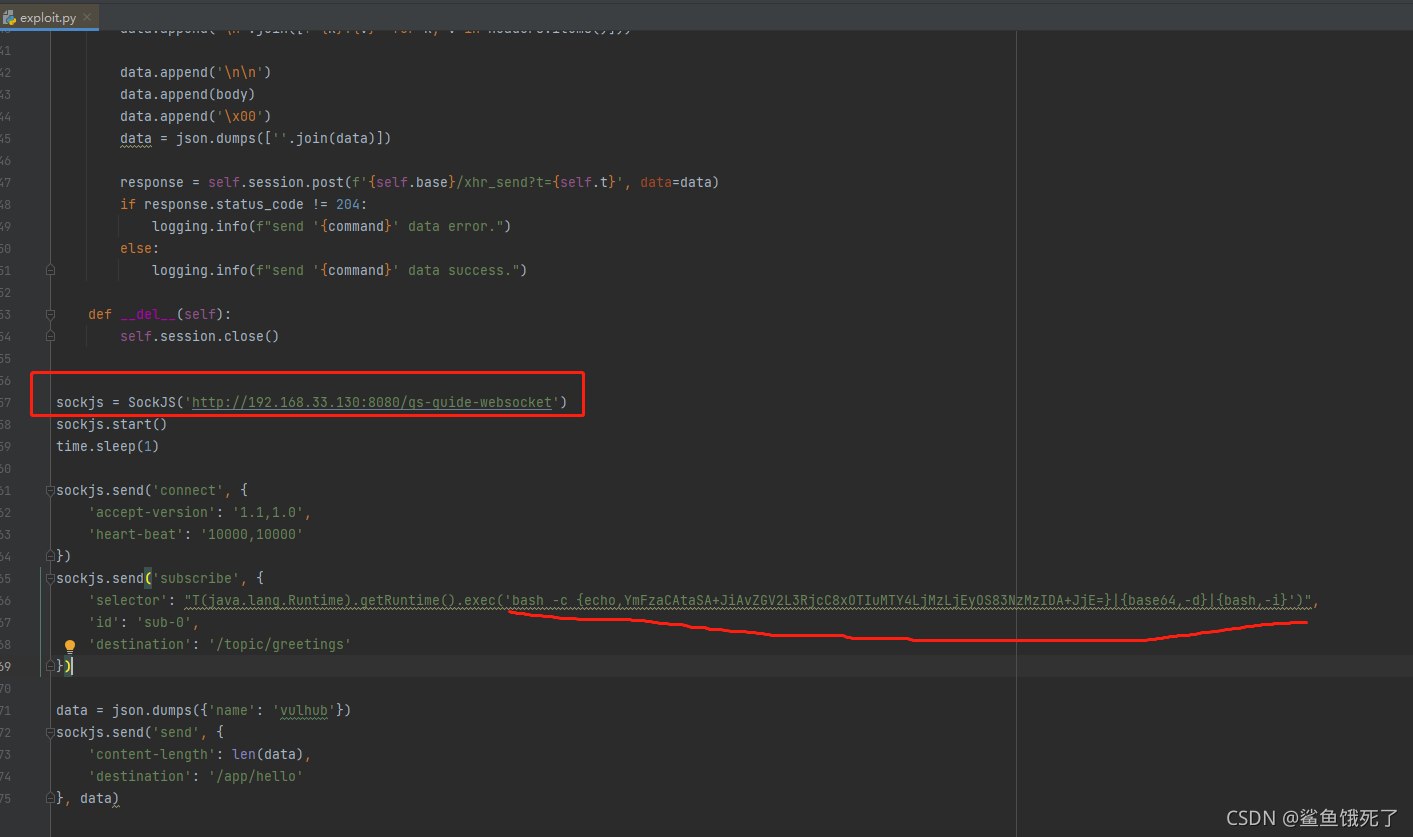1413x837 pixels.
Task: Click the '/topic/greetings' destination string
Action: click(x=279, y=644)
